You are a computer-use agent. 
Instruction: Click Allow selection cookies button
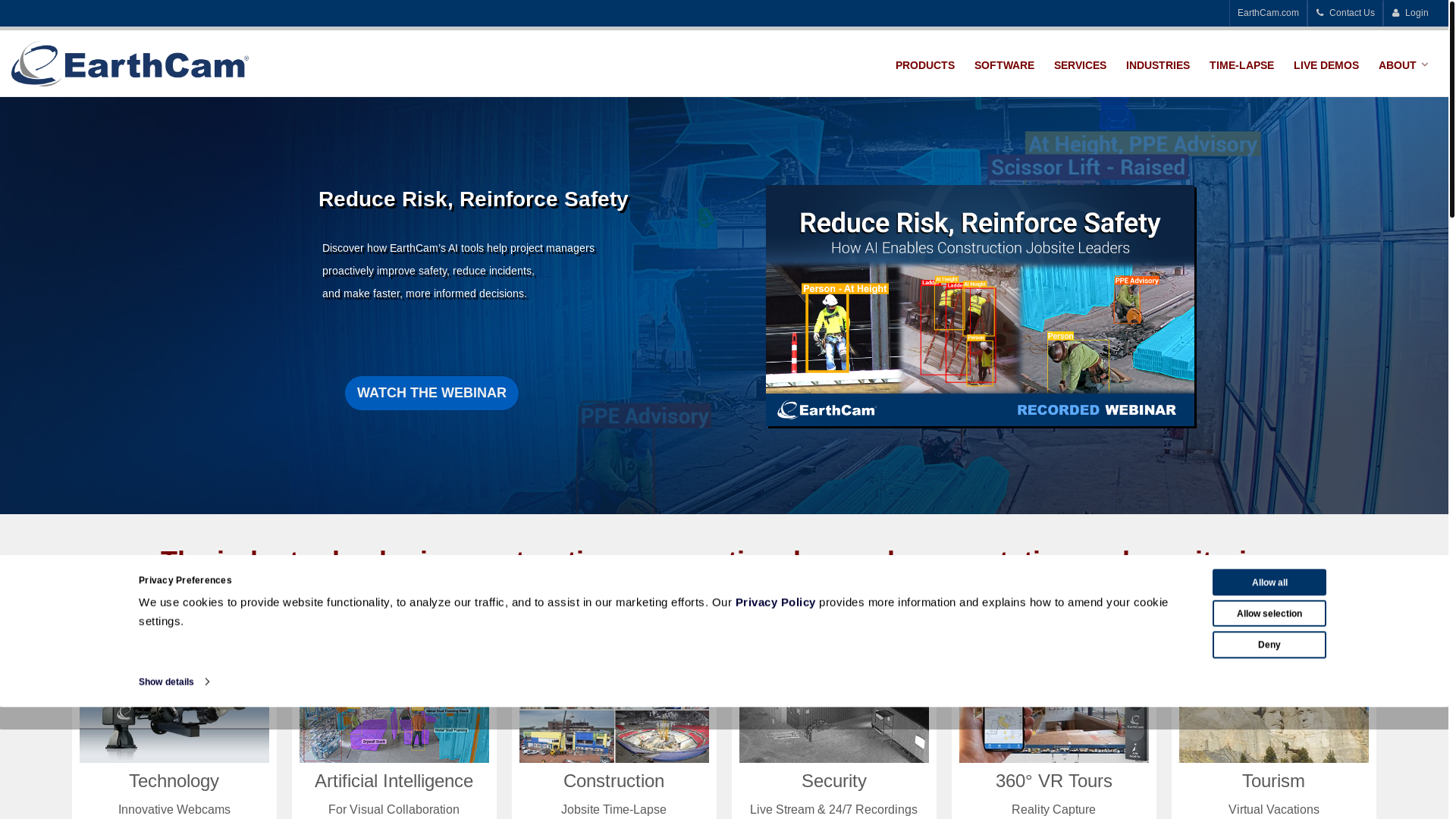point(1269,613)
